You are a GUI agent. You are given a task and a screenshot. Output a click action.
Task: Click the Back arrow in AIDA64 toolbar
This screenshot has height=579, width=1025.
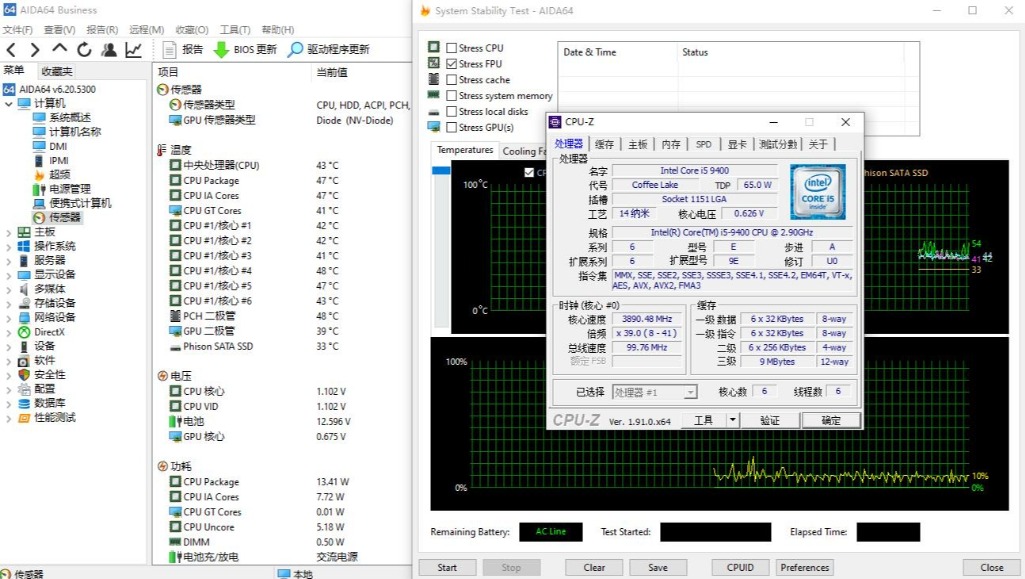coord(11,50)
